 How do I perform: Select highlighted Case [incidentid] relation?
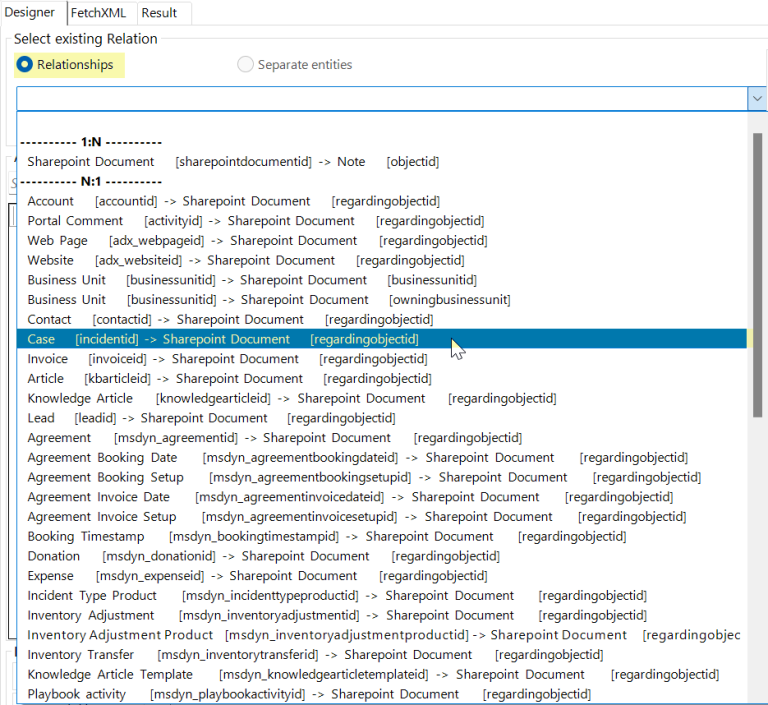[382, 339]
